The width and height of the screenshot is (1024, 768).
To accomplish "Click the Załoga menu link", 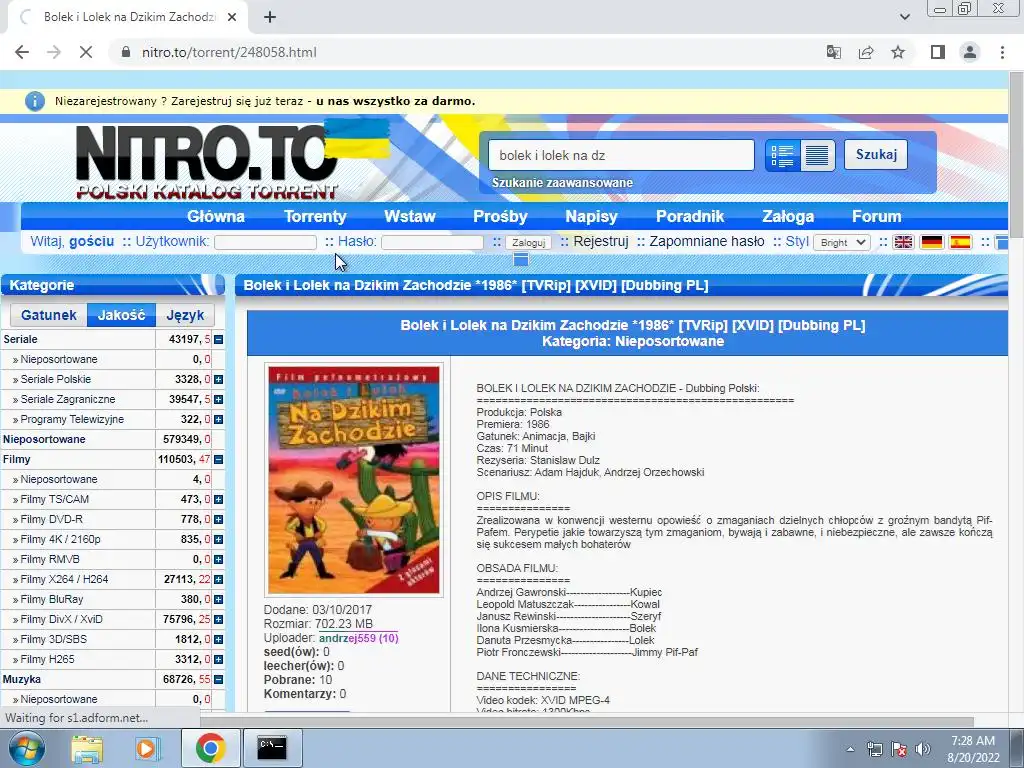I will tap(788, 216).
